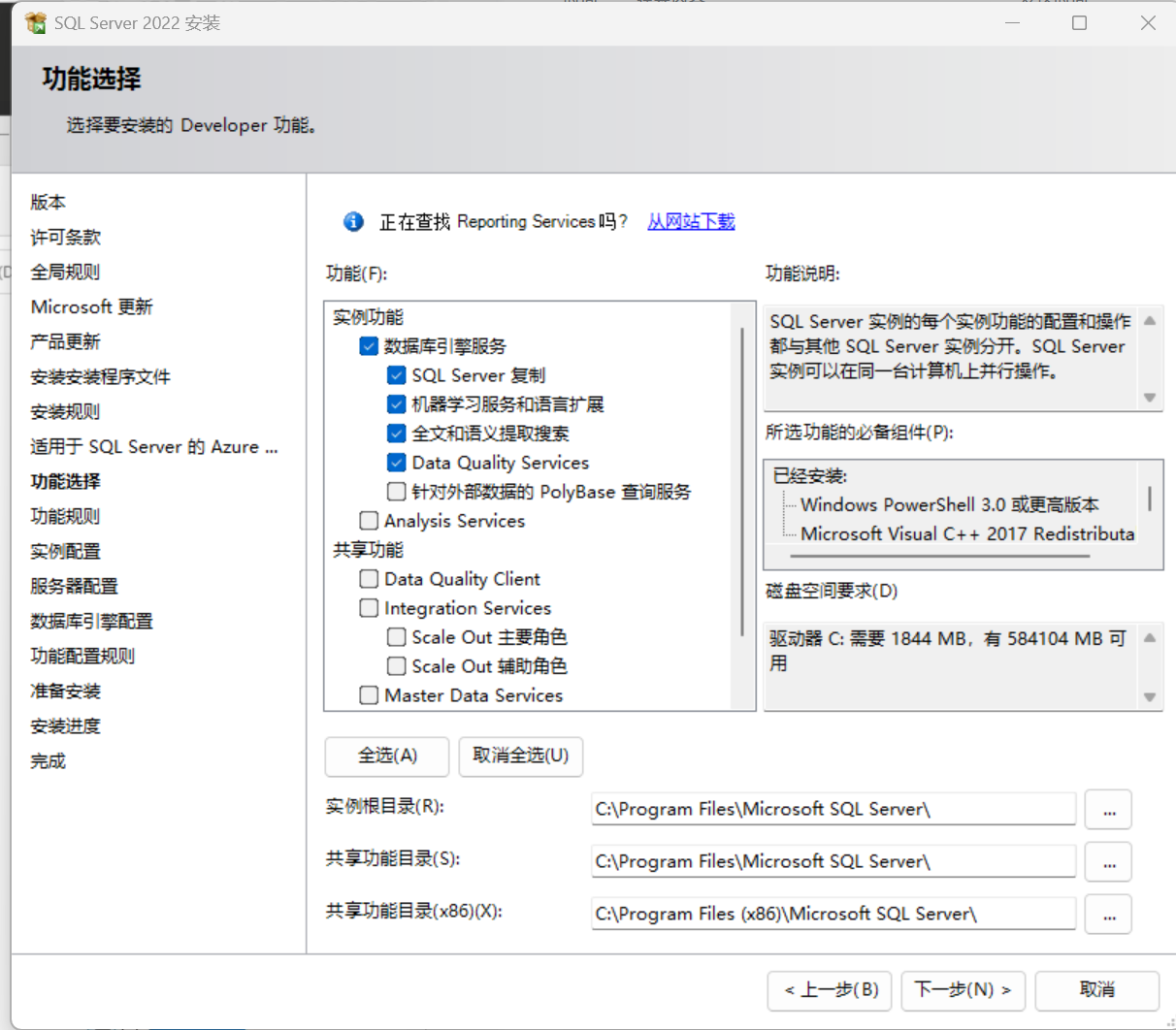Image resolution: width=1176 pixels, height=1030 pixels.
Task: Select the 共享功能 tree heading
Action: point(369,550)
